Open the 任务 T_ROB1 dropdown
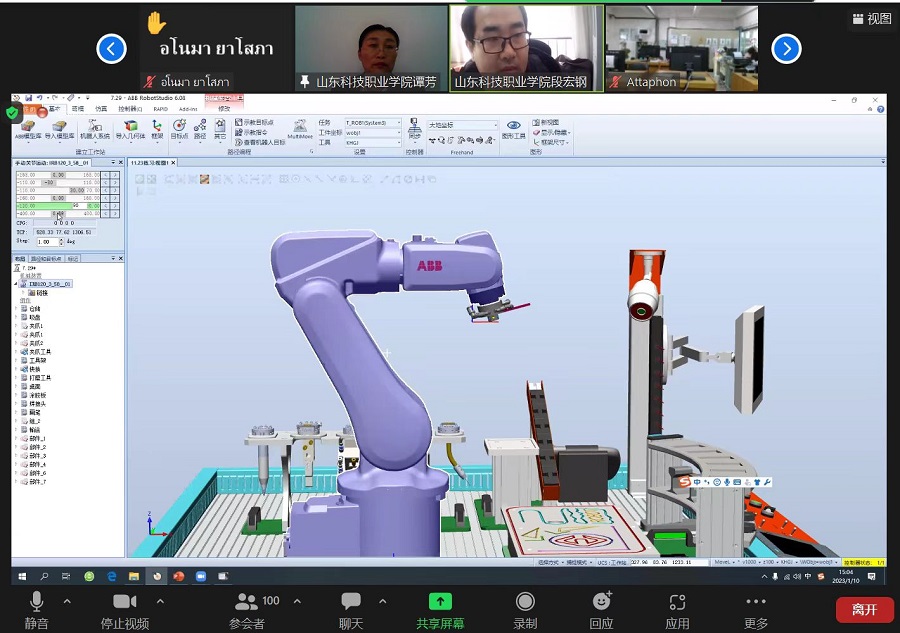Viewport: 900px width, 633px height. pyautogui.click(x=373, y=123)
